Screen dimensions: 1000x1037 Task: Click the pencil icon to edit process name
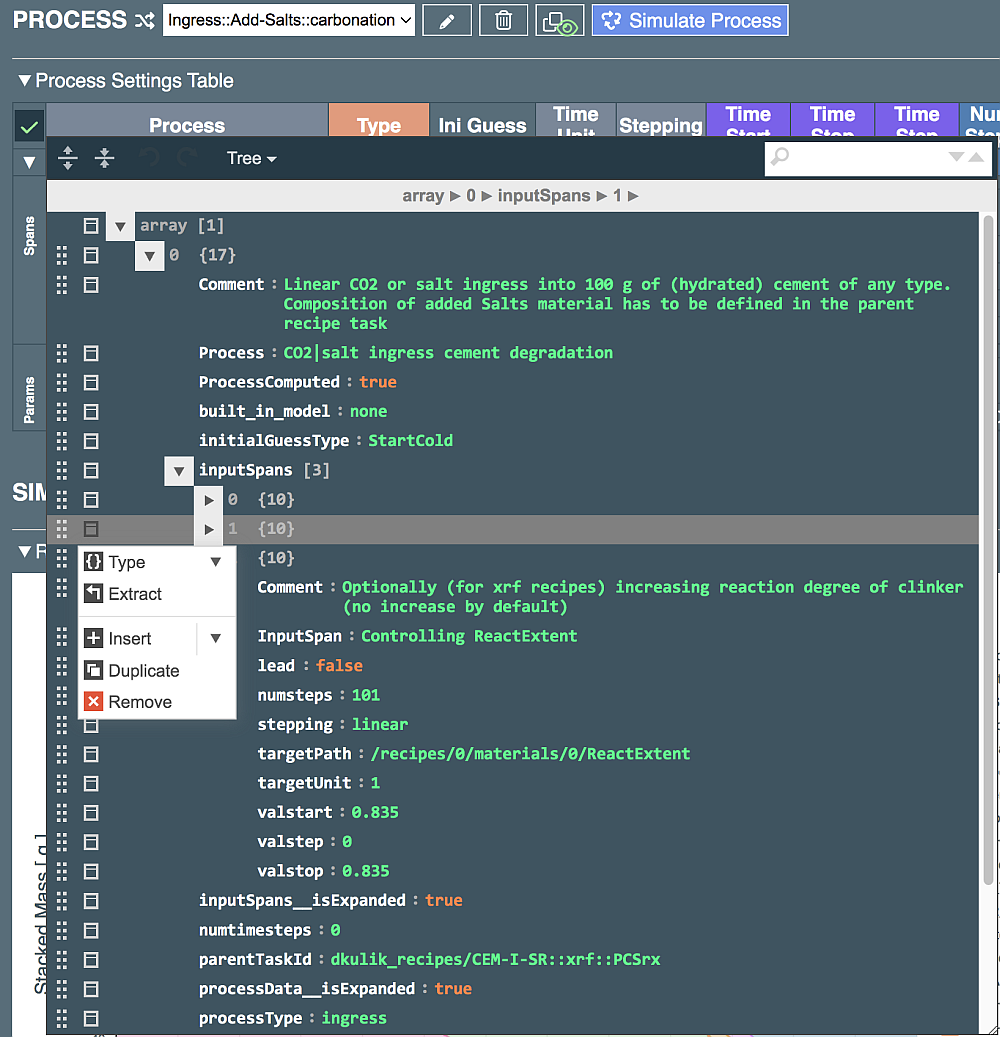(447, 20)
